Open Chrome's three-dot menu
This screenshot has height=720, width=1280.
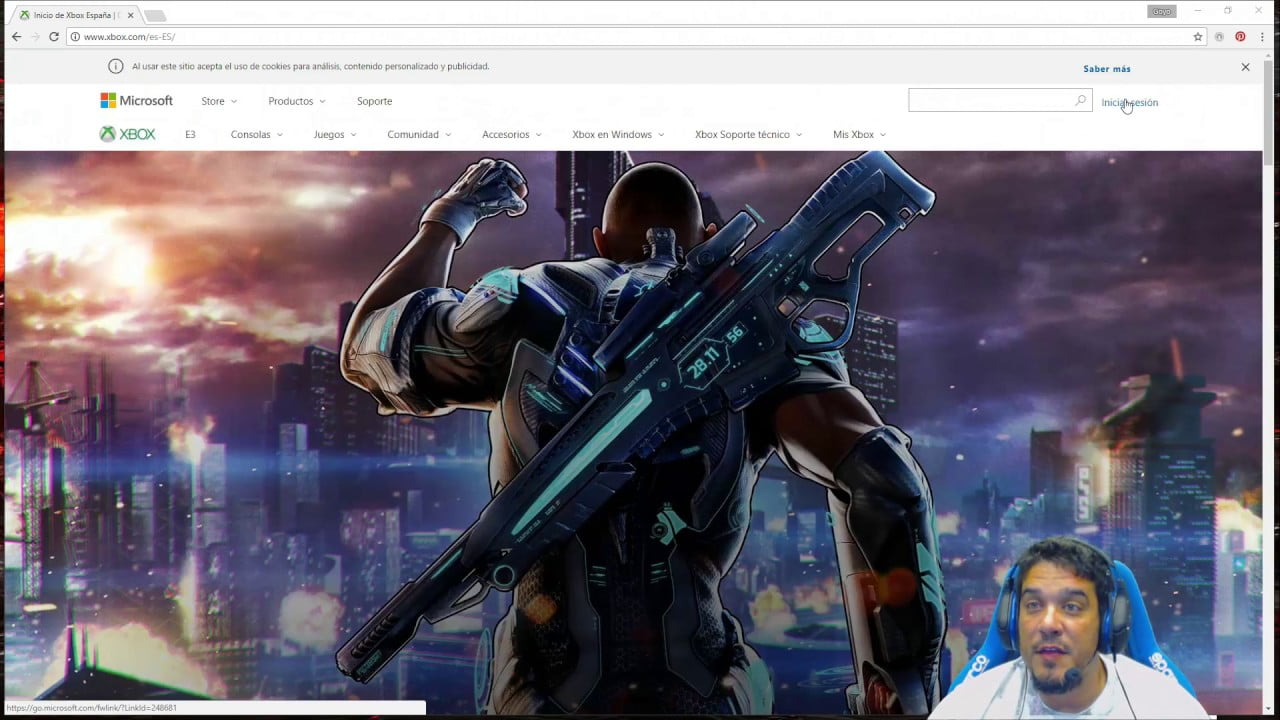(1262, 36)
